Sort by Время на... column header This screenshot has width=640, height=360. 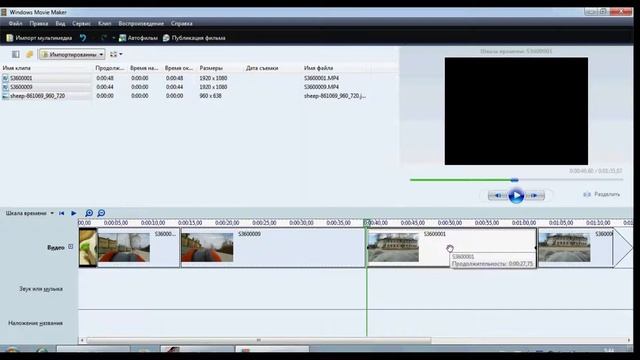pos(144,68)
